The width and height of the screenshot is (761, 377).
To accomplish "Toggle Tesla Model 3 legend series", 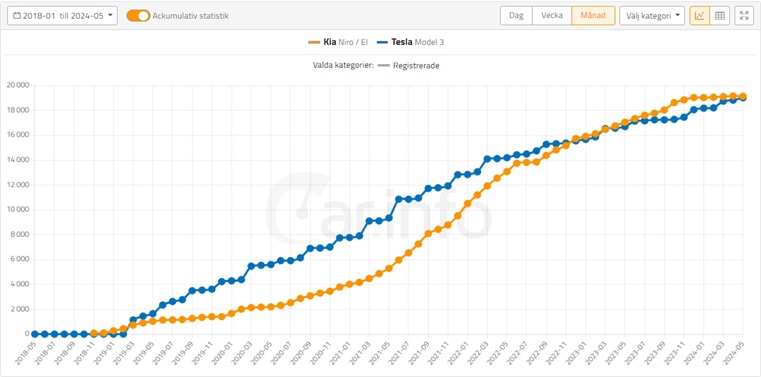I will pyautogui.click(x=410, y=42).
